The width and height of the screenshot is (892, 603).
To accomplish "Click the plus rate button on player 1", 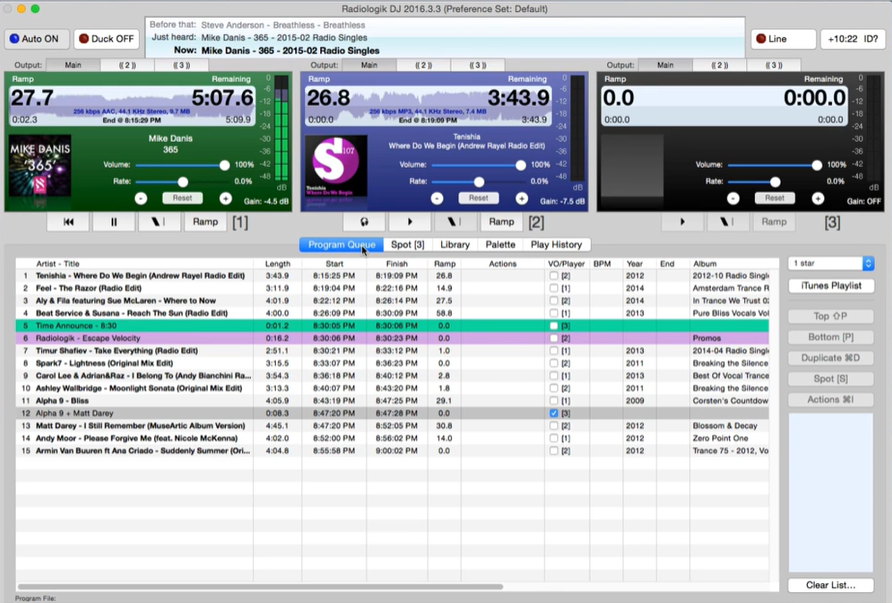I will click(x=226, y=198).
